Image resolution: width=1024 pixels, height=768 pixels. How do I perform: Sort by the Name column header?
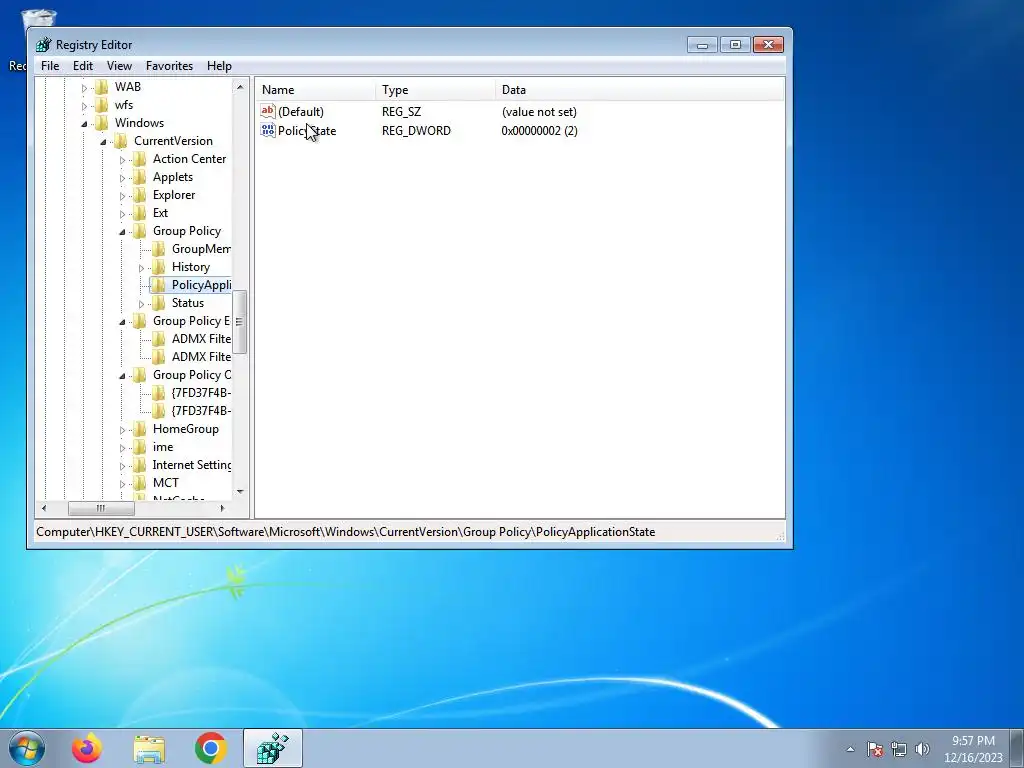coord(315,89)
